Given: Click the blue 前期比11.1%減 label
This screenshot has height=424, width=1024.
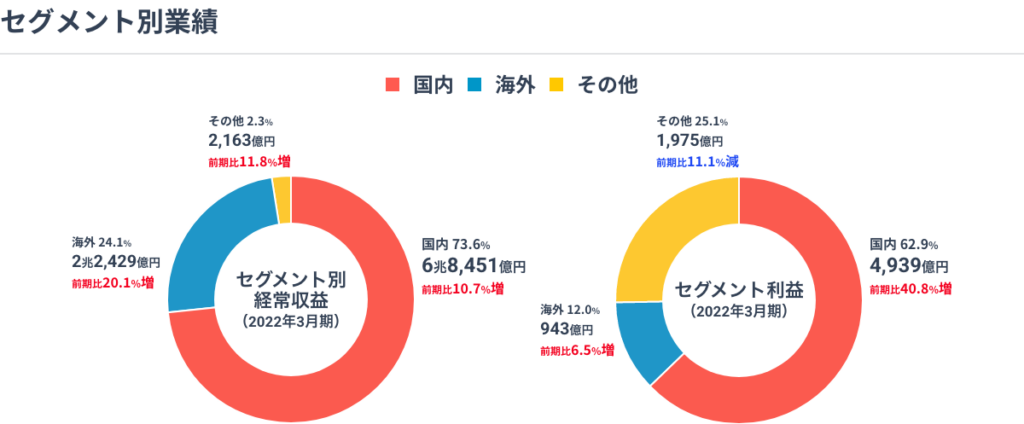Looking at the screenshot, I should [x=697, y=161].
